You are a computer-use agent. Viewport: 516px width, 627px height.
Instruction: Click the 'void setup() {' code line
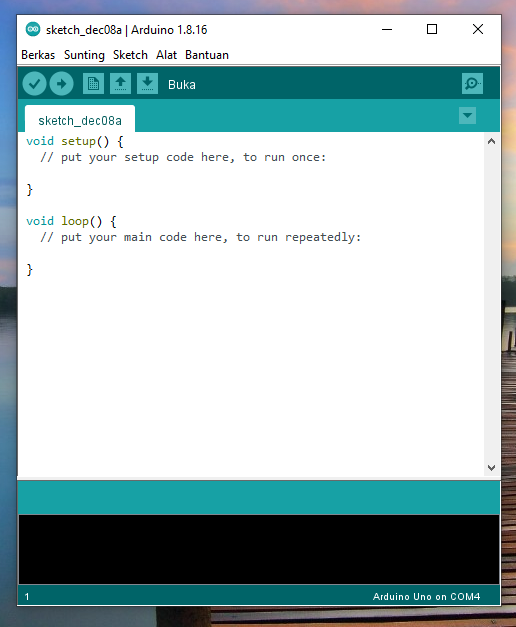[75, 141]
